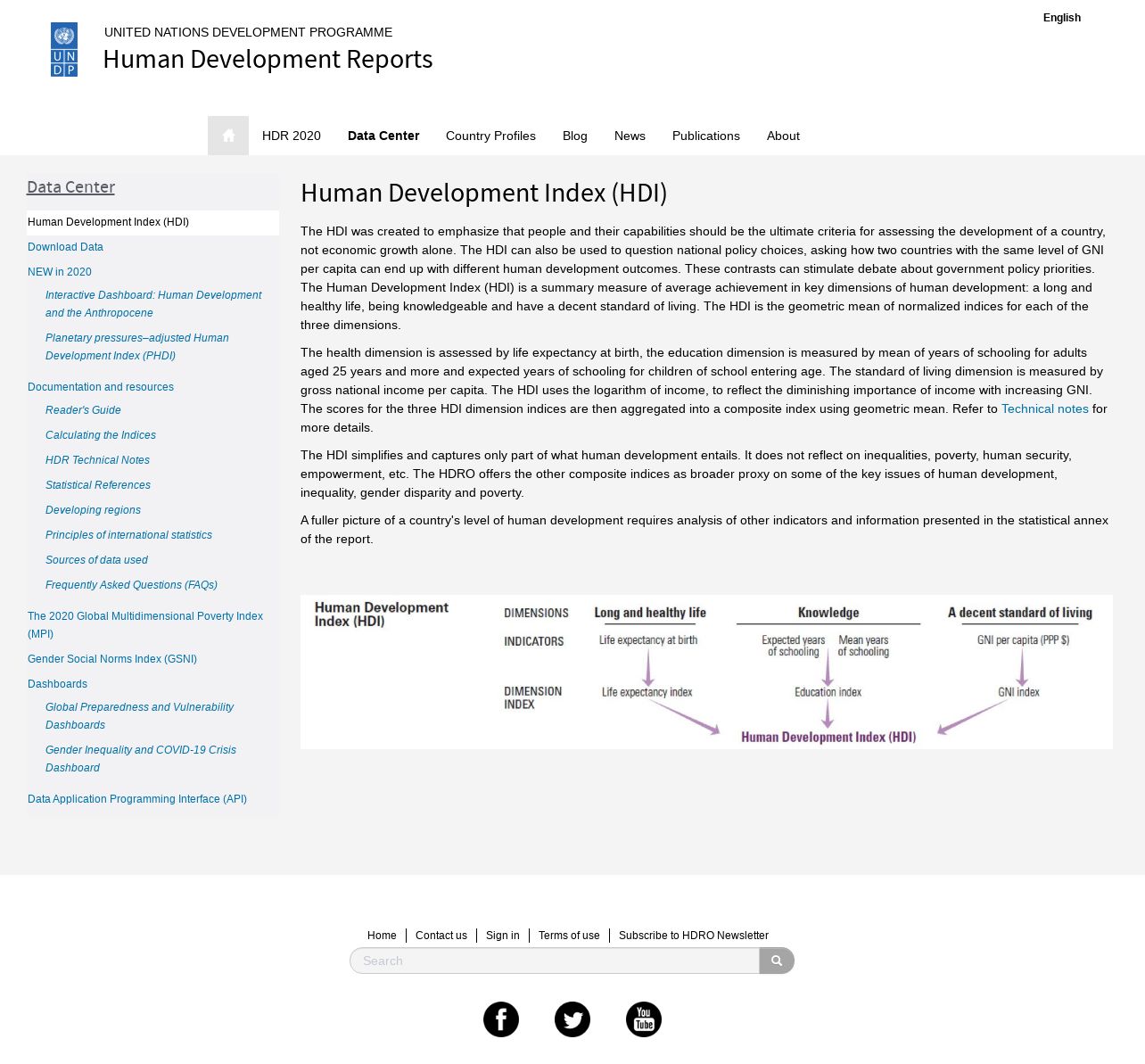Select the Data Center menu item
The width and height of the screenshot is (1145, 1064).
tap(383, 136)
